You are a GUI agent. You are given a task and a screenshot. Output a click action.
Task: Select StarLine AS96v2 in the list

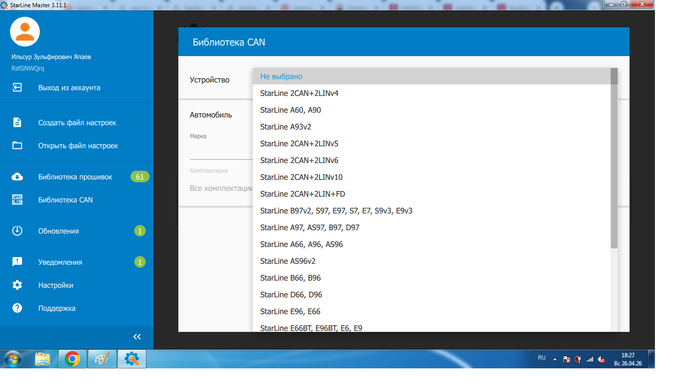(x=432, y=261)
